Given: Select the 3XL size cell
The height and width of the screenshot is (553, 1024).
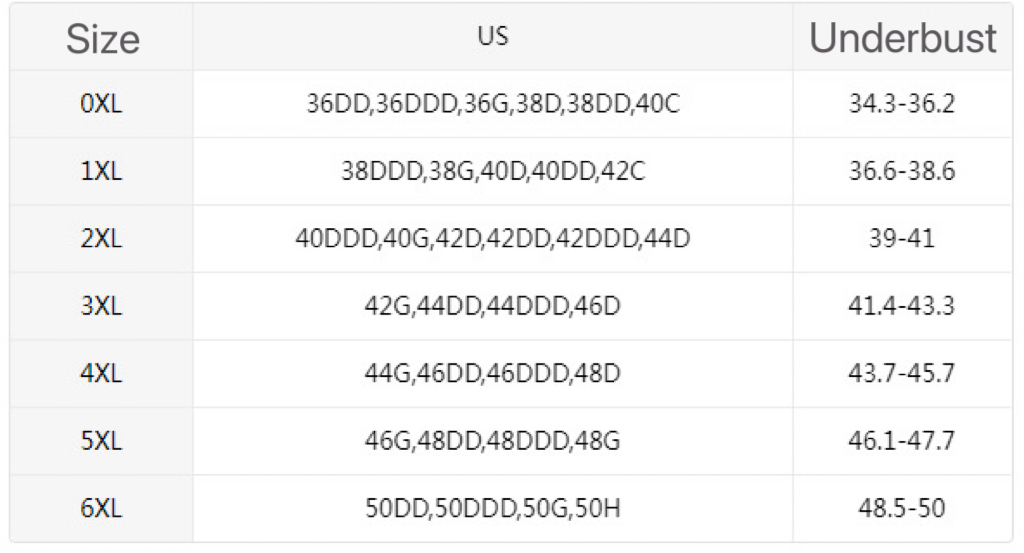Looking at the screenshot, I should coord(101,306).
